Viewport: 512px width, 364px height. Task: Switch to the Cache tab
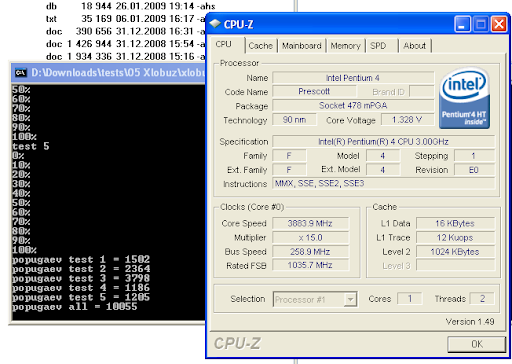tap(260, 46)
